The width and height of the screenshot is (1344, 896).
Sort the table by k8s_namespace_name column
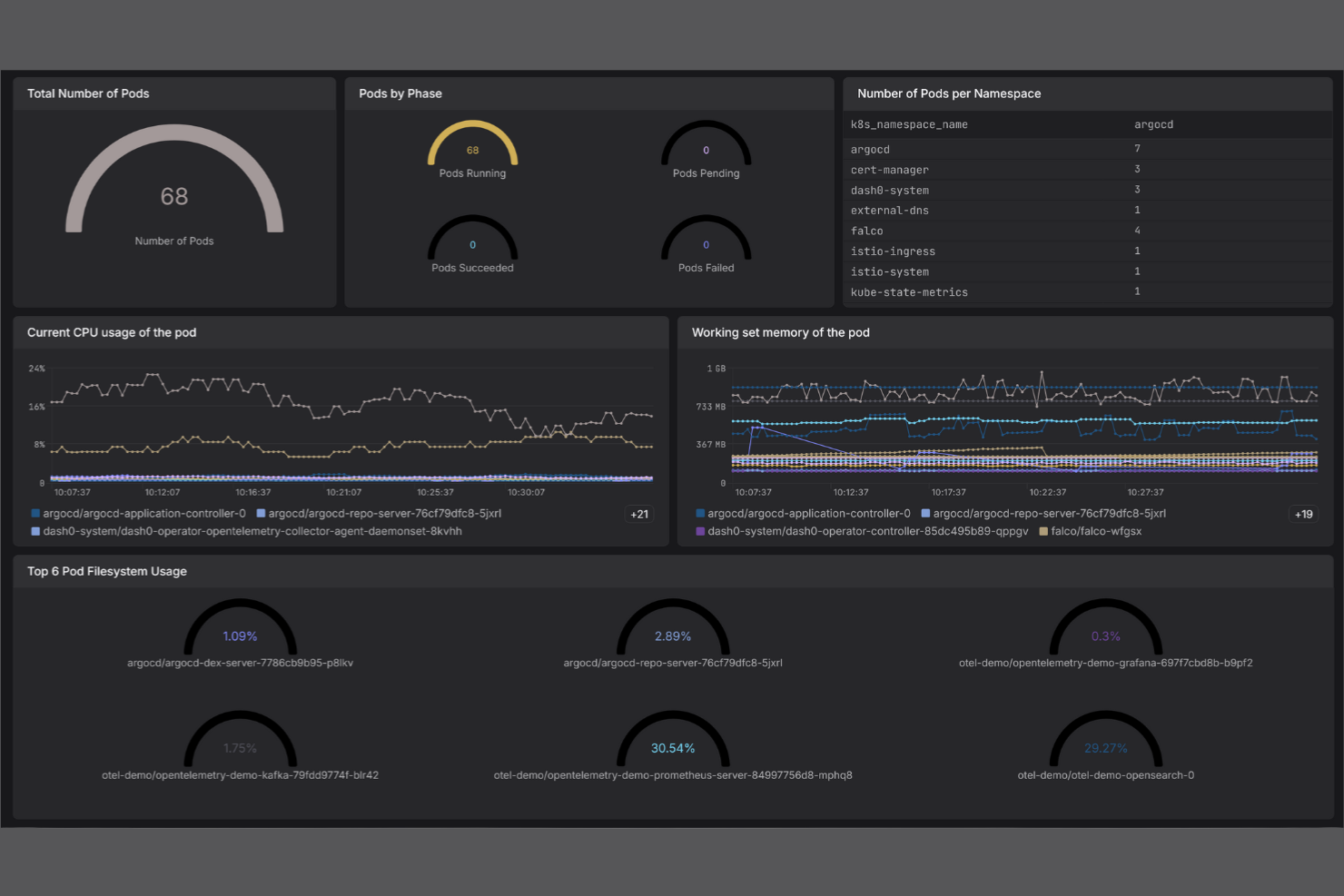[x=909, y=124]
